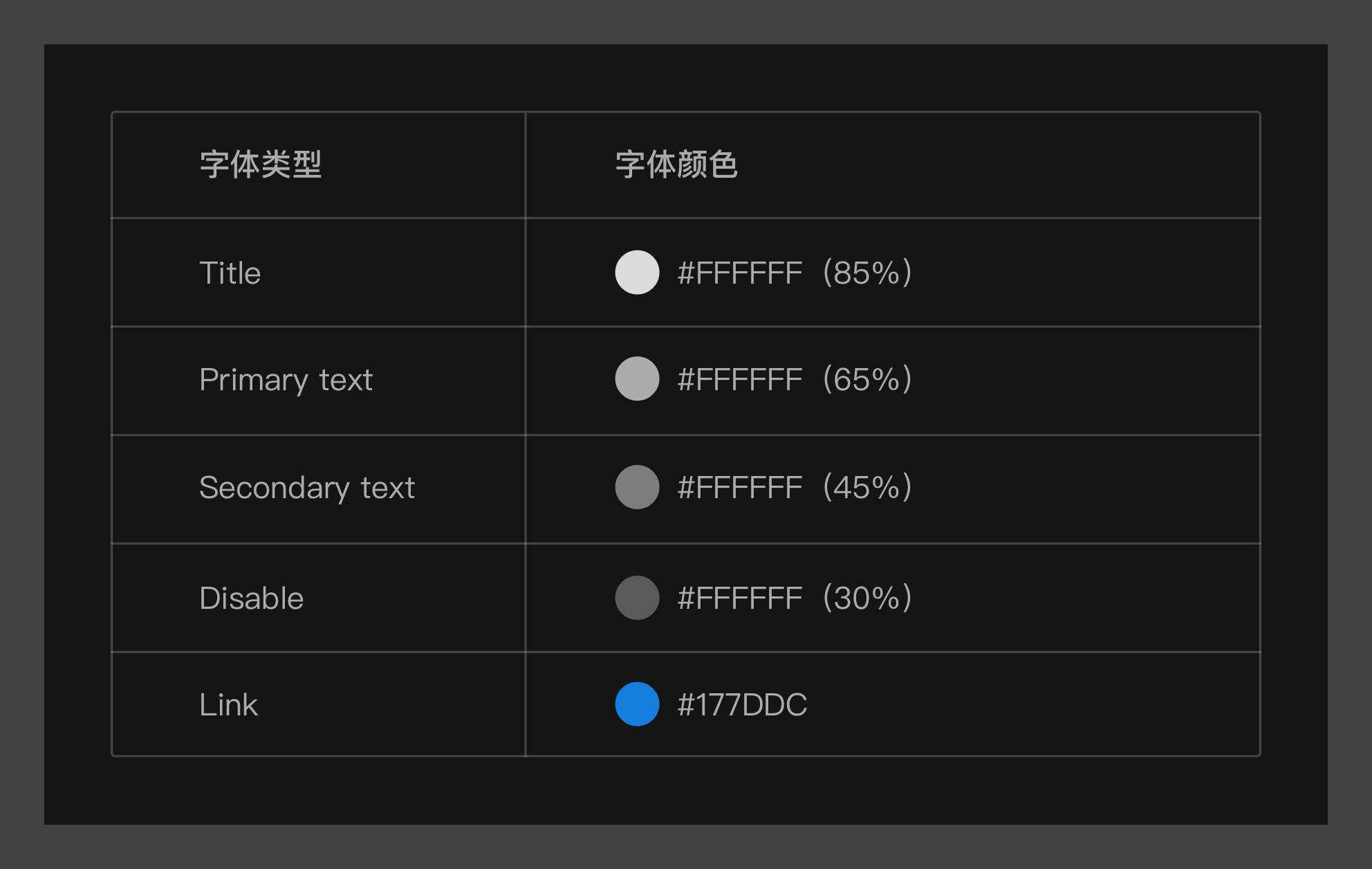This screenshot has height=869, width=1372.
Task: Select the 字体颜色 column header
Action: [x=676, y=165]
